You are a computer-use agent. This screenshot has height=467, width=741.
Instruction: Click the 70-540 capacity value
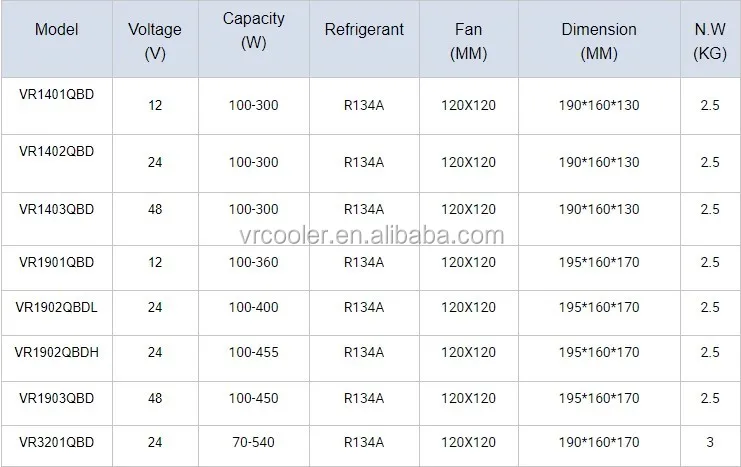253,440
